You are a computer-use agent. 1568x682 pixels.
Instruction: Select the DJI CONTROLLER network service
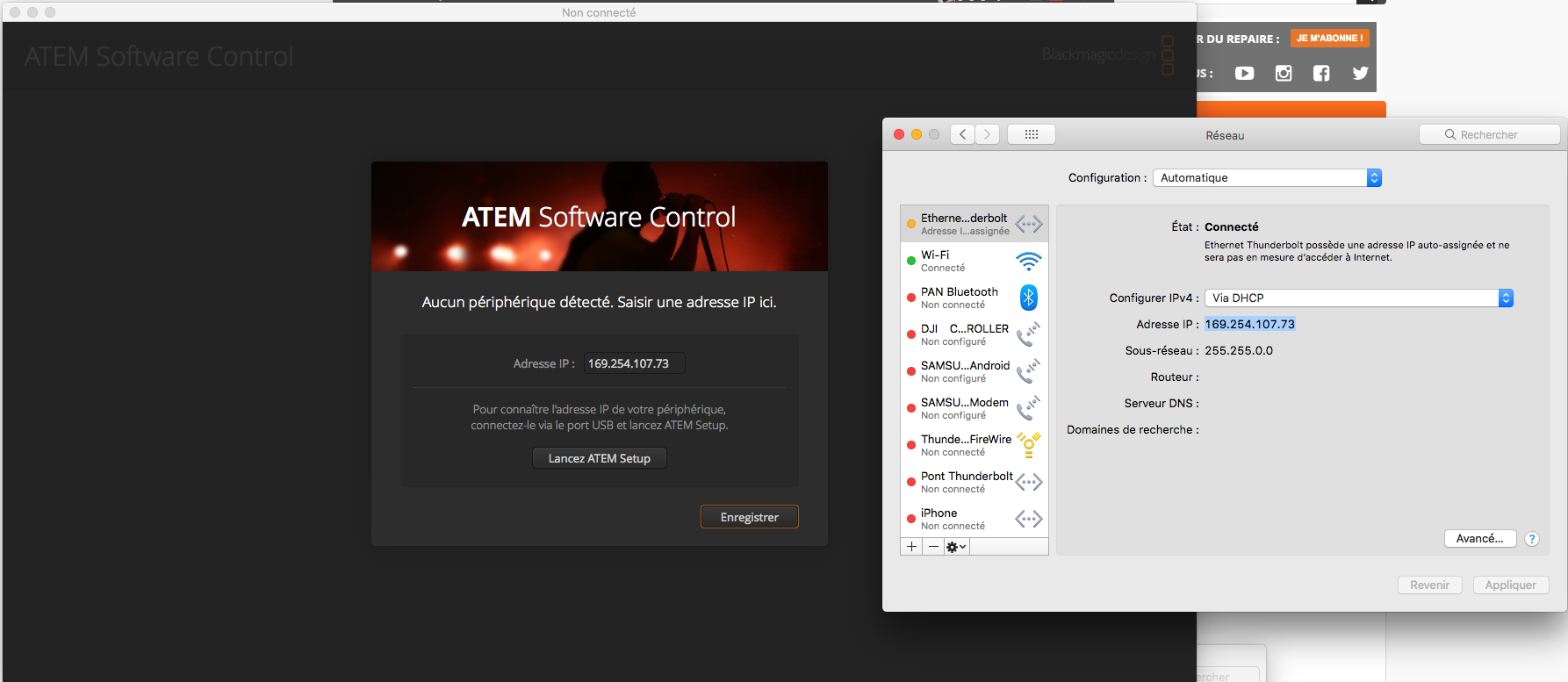975,334
